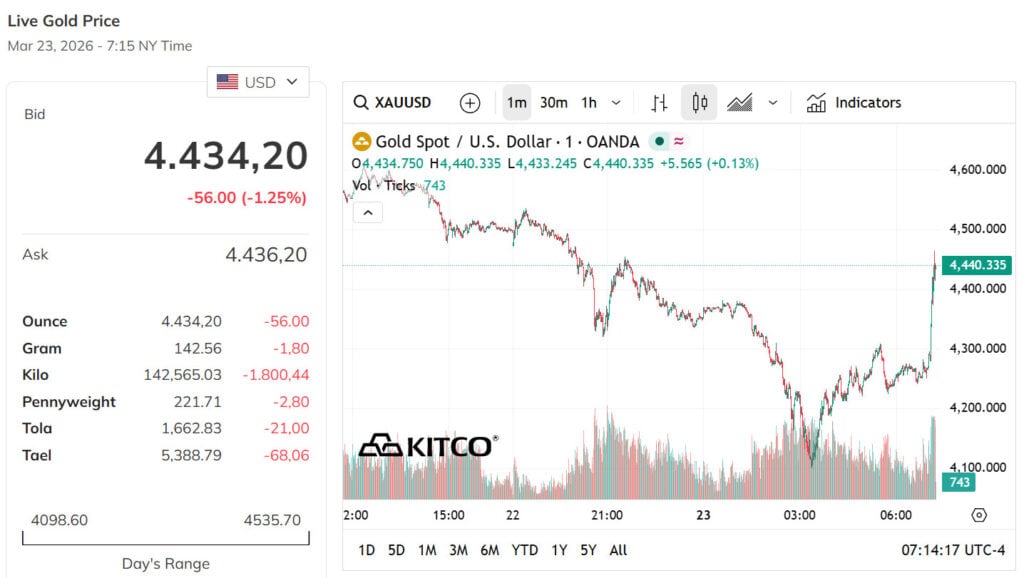The height and width of the screenshot is (578, 1024).
Task: Click the market status green dot
Action: pyautogui.click(x=659, y=142)
